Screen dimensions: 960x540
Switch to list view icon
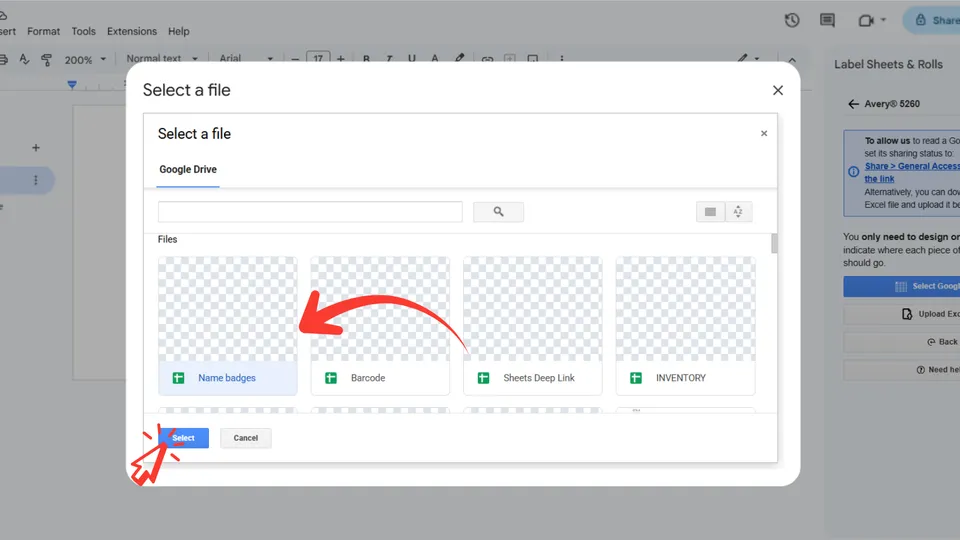coord(710,212)
